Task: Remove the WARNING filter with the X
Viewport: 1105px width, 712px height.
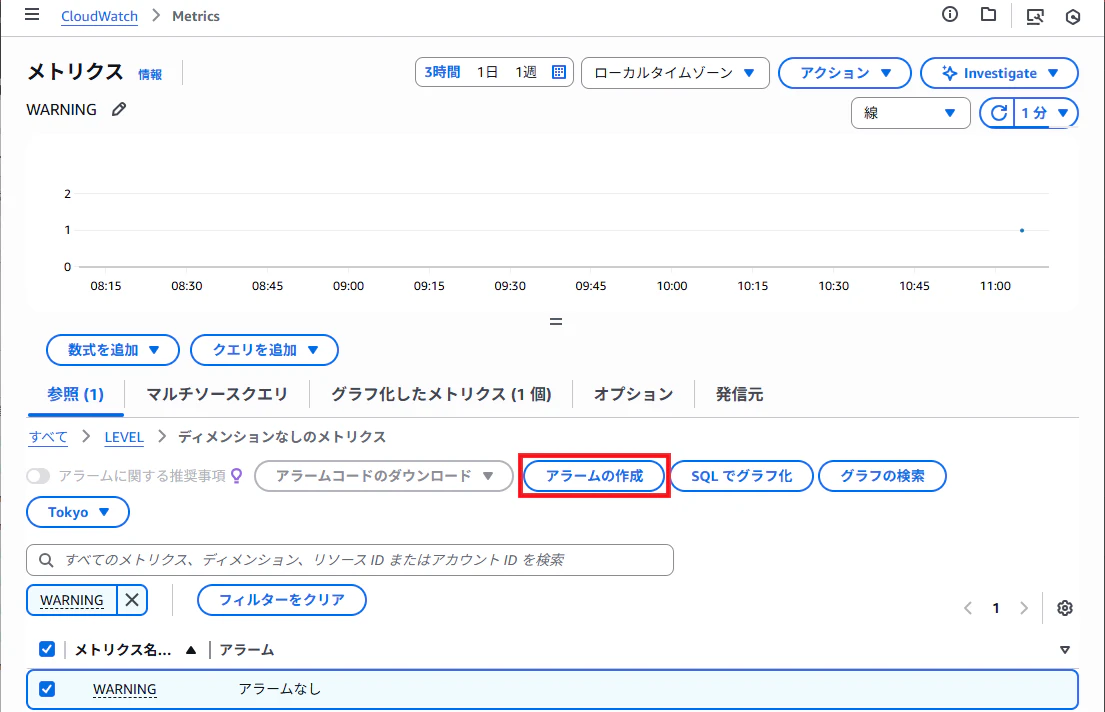Action: (132, 600)
